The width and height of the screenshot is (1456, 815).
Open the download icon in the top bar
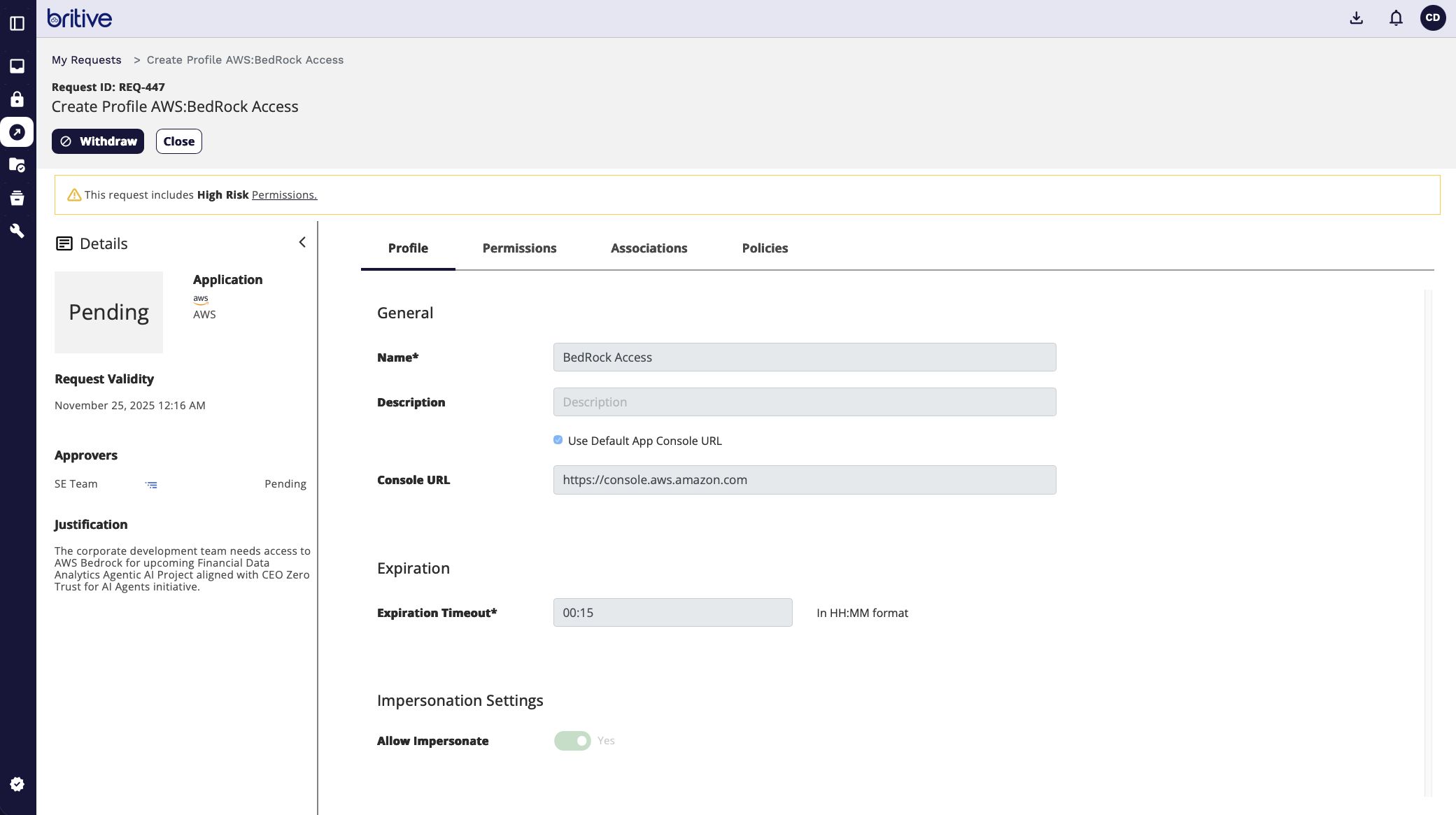point(1356,18)
